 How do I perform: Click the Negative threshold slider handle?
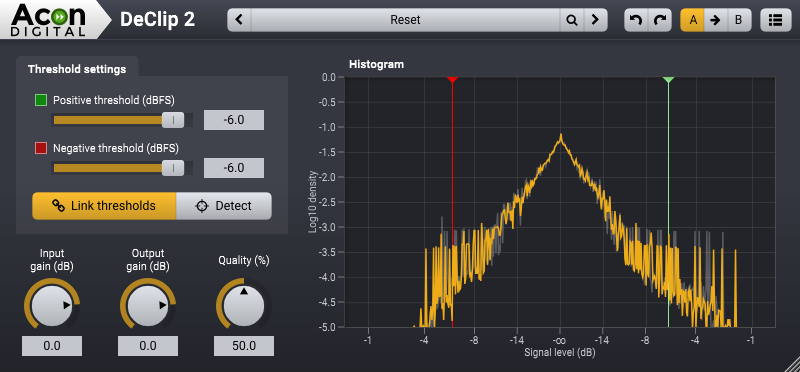pyautogui.click(x=173, y=168)
